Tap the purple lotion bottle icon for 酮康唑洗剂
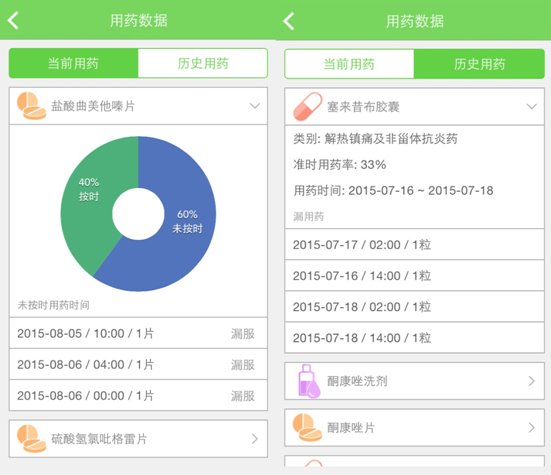The height and width of the screenshot is (475, 551). [309, 382]
